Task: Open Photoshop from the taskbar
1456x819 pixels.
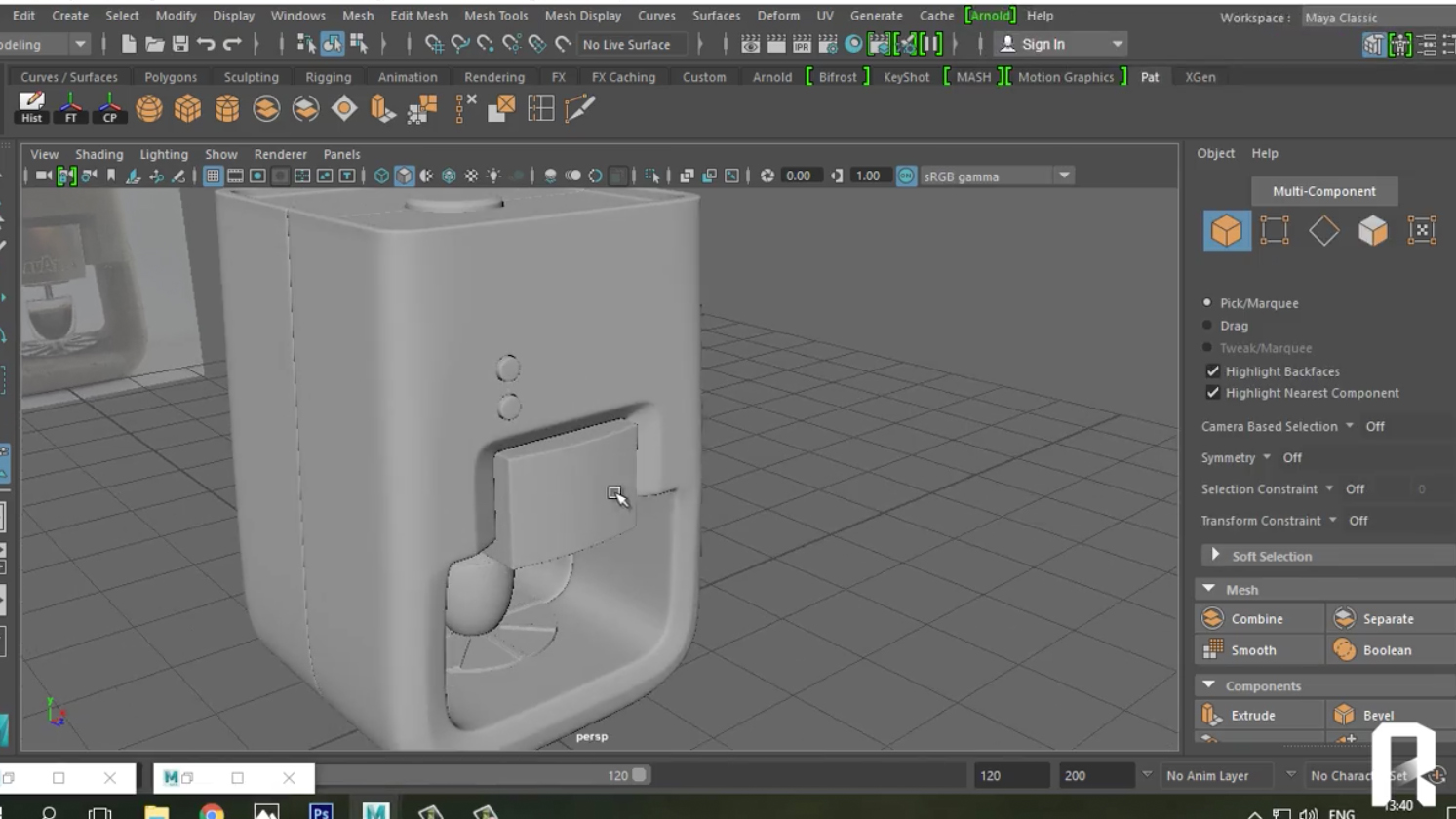Action: click(x=321, y=810)
